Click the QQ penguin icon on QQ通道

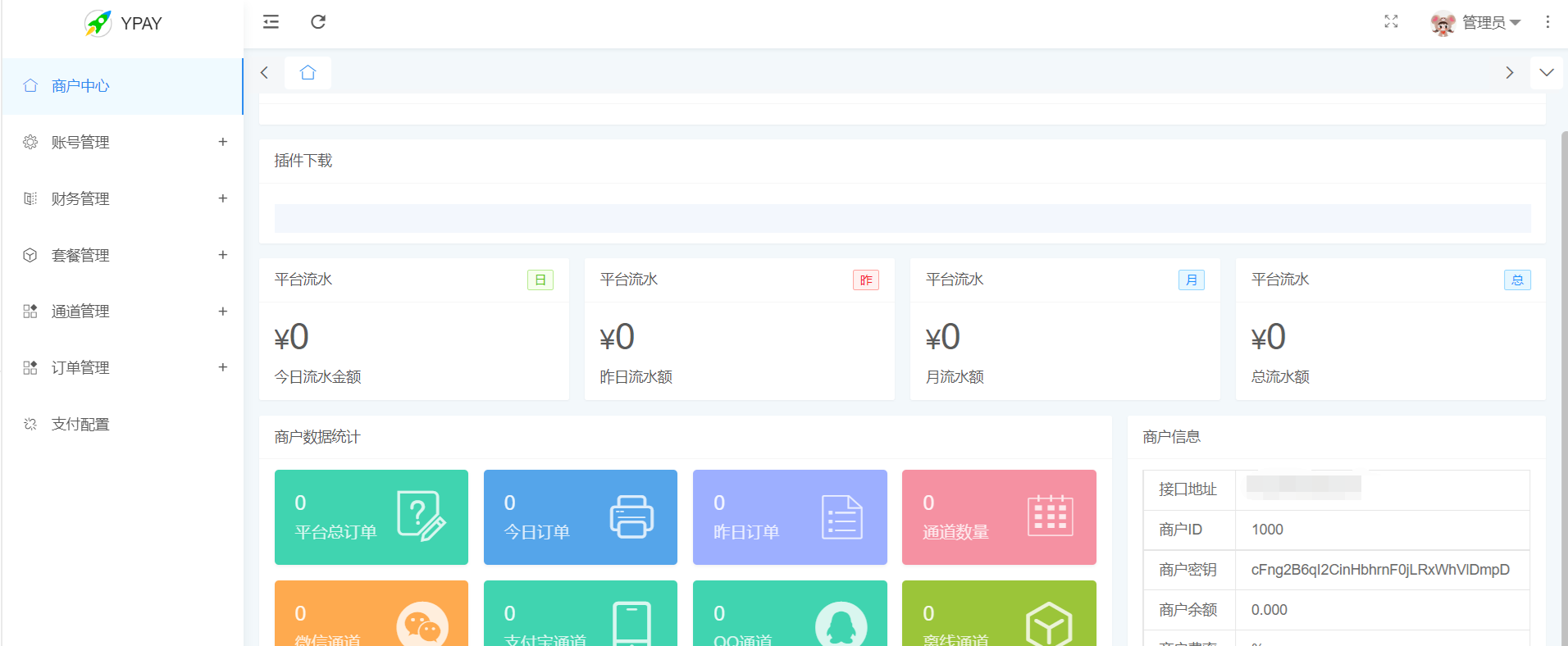point(841,626)
